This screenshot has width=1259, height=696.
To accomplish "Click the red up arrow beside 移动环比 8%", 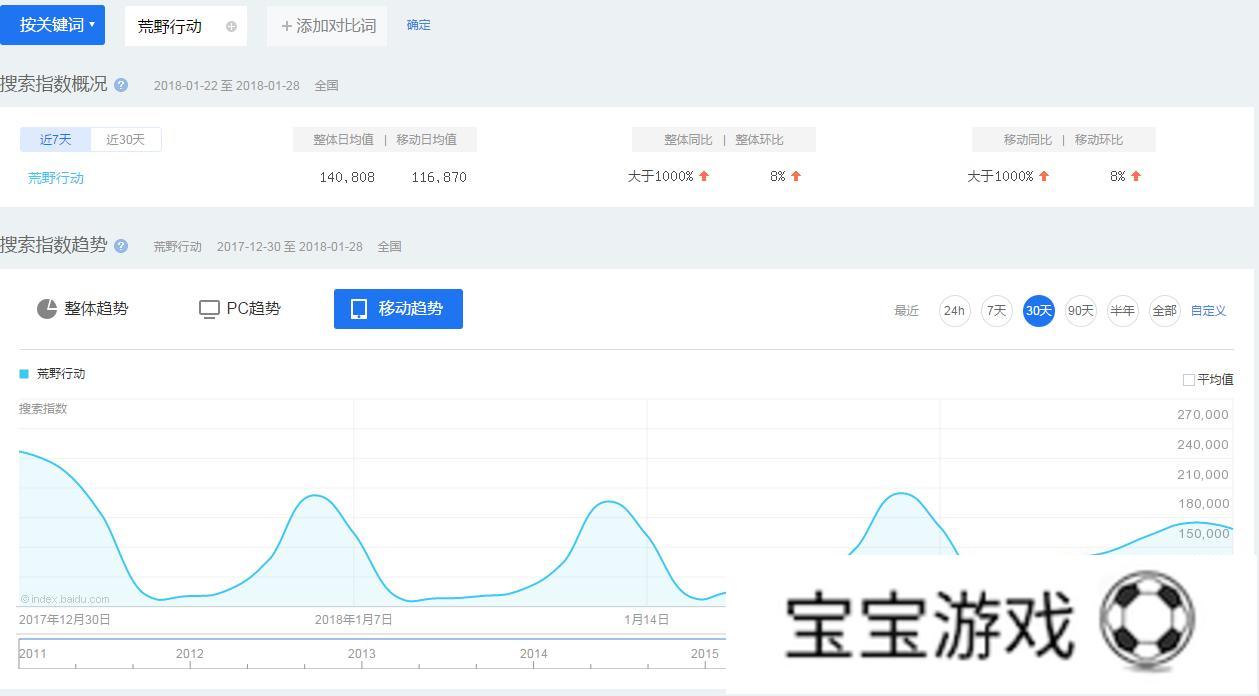I will (1136, 176).
